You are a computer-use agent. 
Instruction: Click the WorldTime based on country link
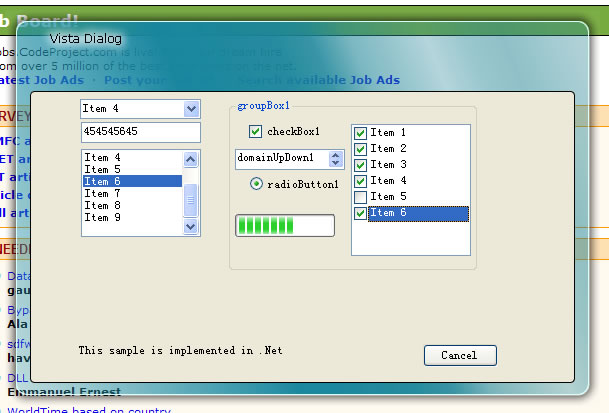coord(89,410)
